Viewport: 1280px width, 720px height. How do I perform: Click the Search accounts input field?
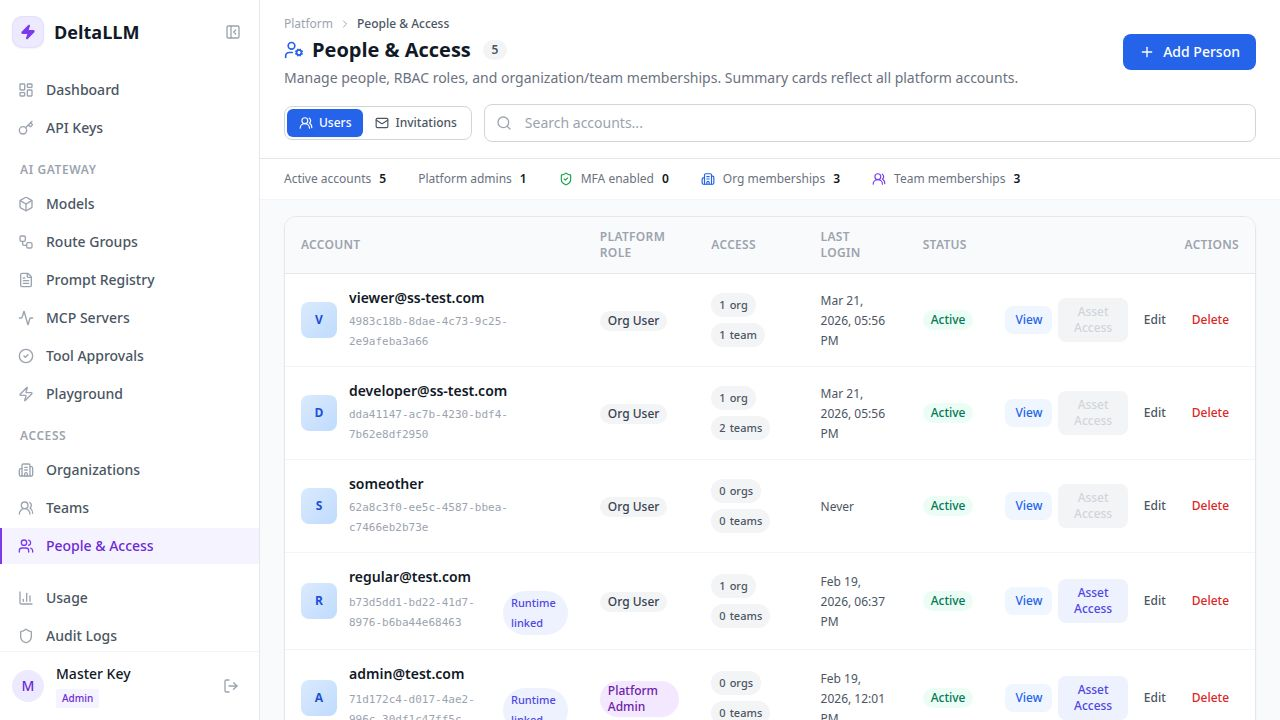[870, 123]
